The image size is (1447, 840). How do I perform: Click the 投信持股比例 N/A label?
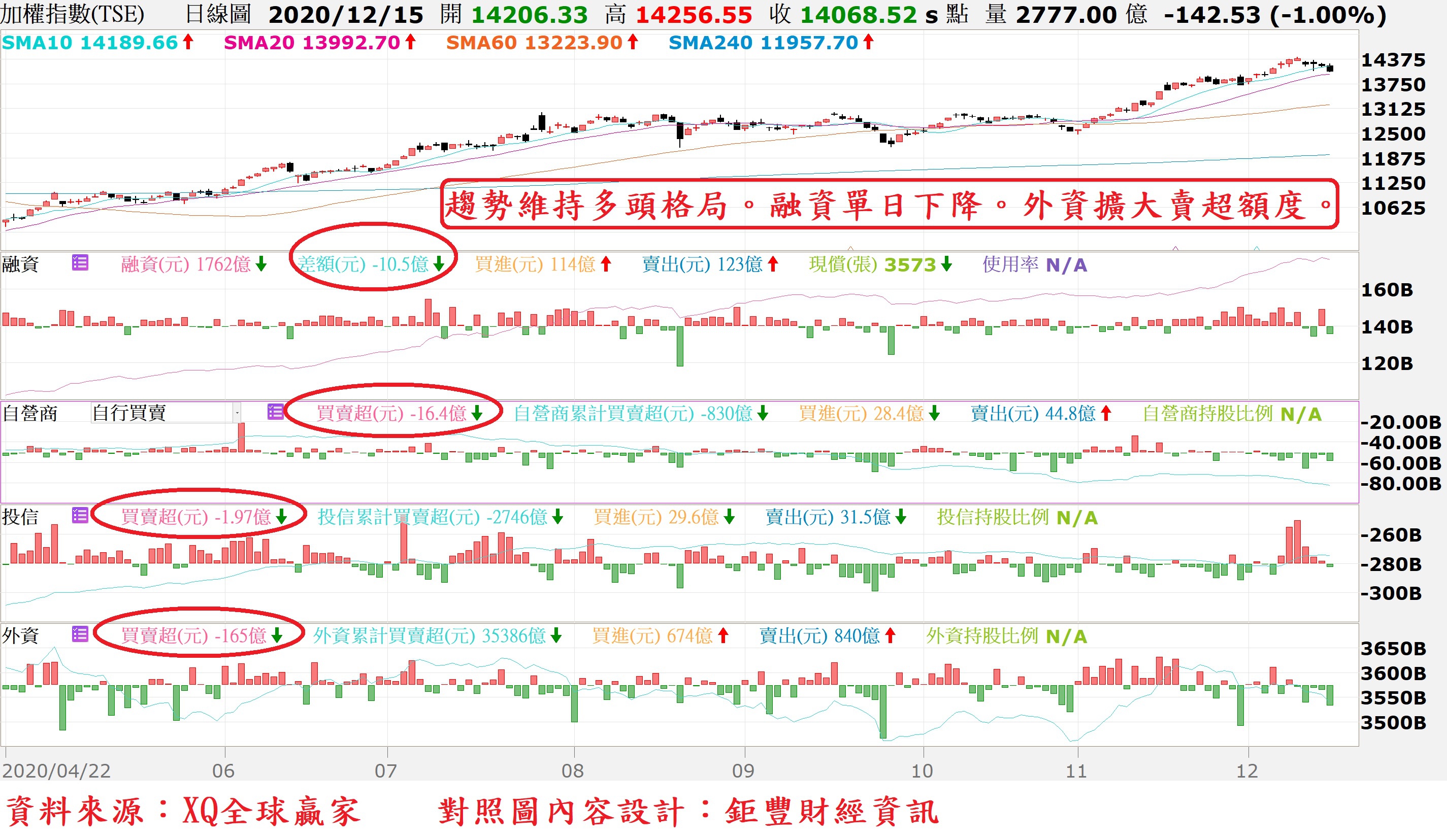coord(1017,517)
